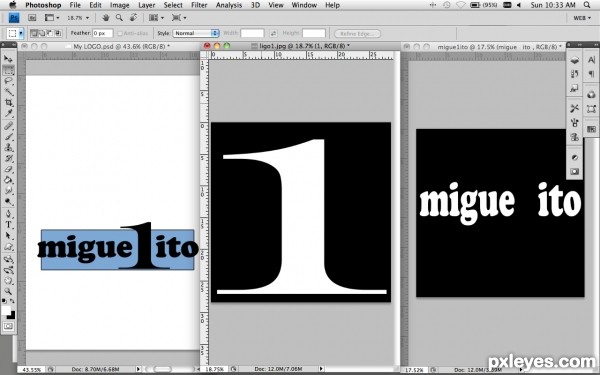Select the Dodge tool
Viewport: 600px width, 375px height.
click(8, 202)
